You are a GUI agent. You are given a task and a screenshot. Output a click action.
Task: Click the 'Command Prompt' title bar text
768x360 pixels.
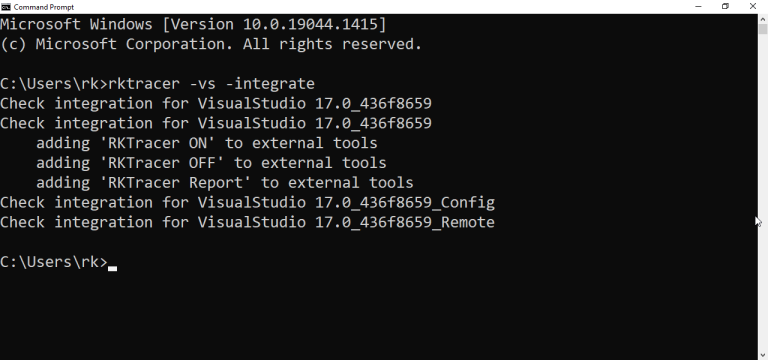pos(44,7)
